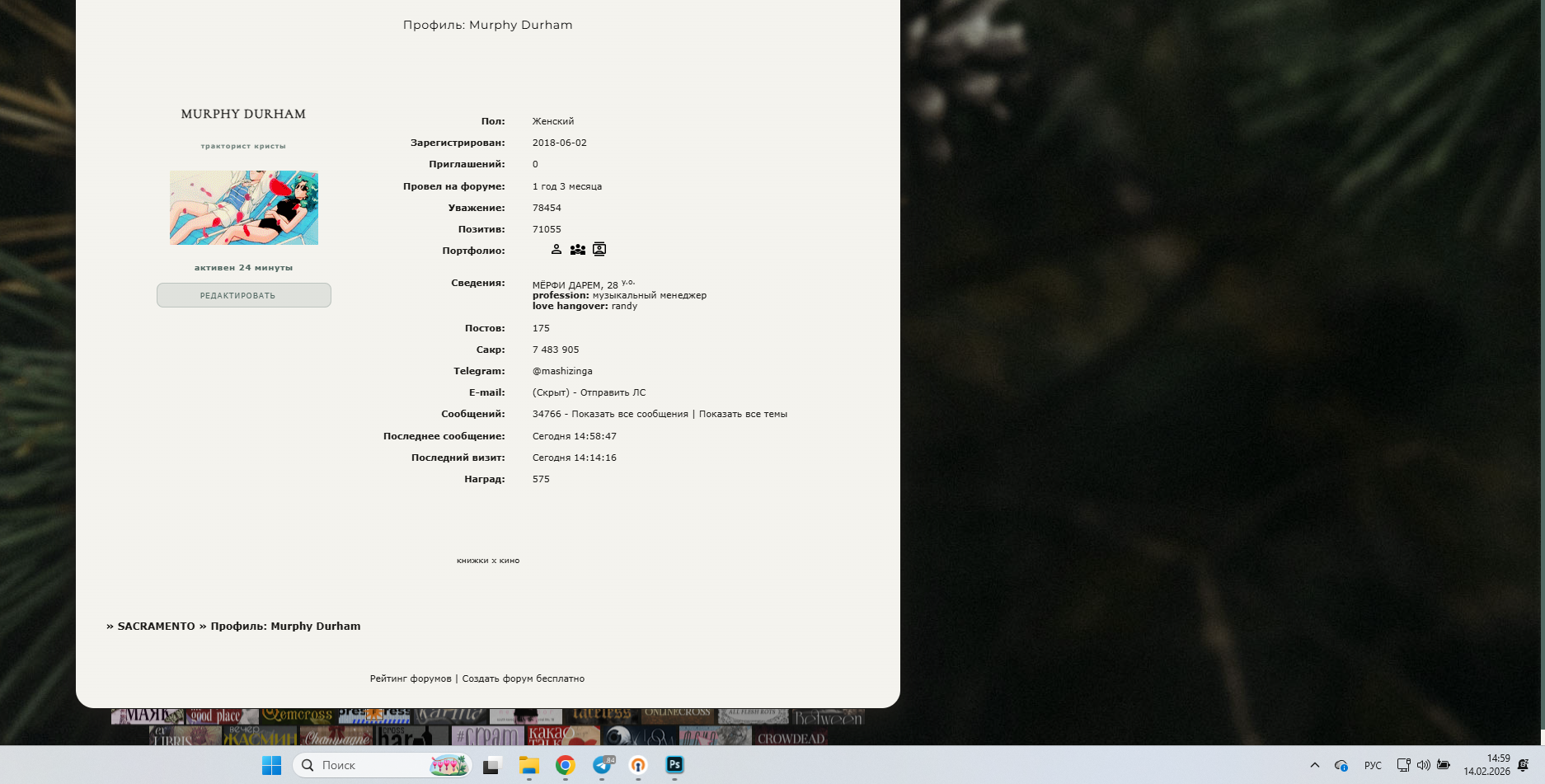Click the taskbar Поиск search box
The width and height of the screenshot is (1545, 784).
point(382,765)
